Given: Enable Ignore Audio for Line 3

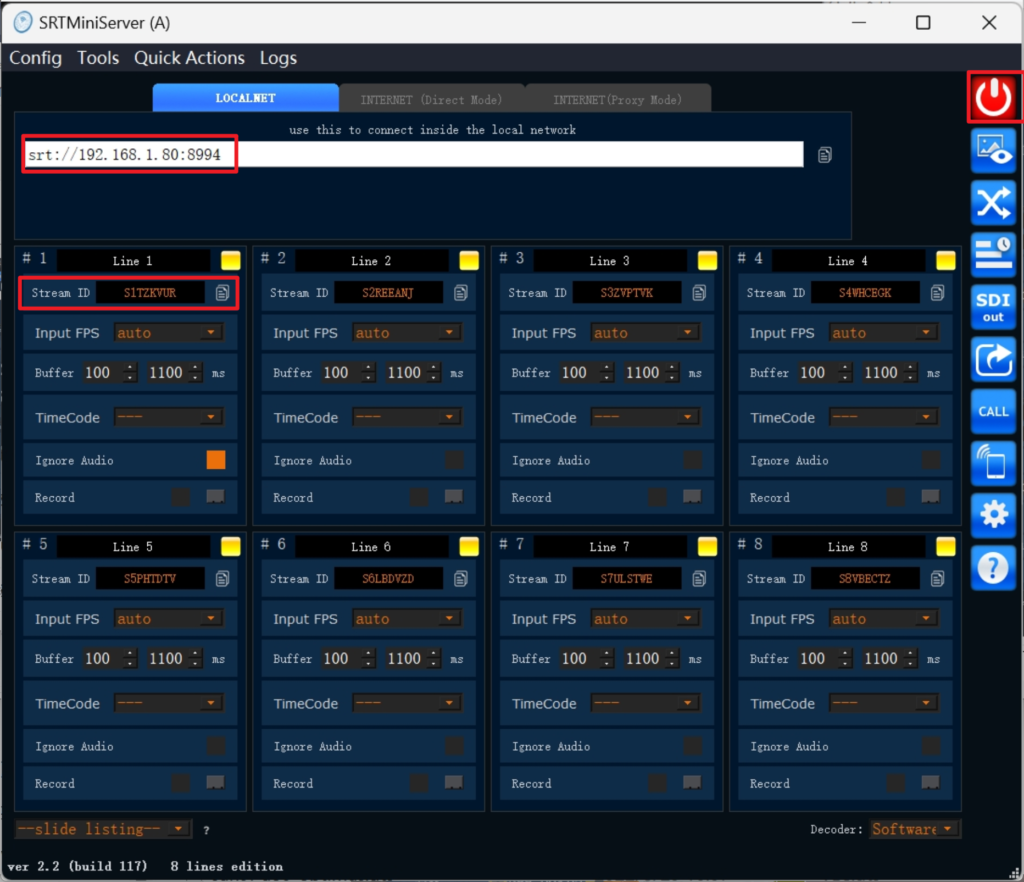Looking at the screenshot, I should coord(692,460).
